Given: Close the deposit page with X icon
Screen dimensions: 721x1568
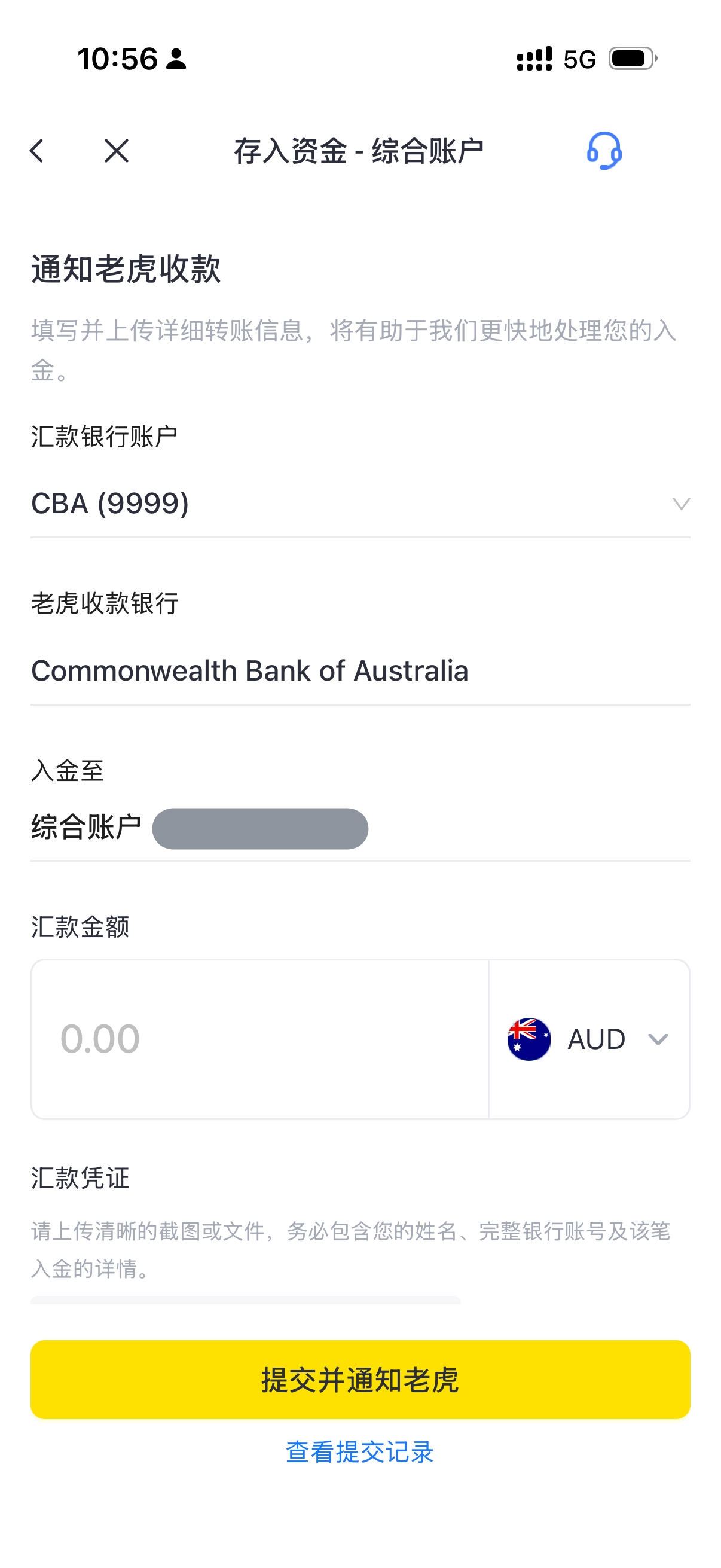Looking at the screenshot, I should (116, 151).
